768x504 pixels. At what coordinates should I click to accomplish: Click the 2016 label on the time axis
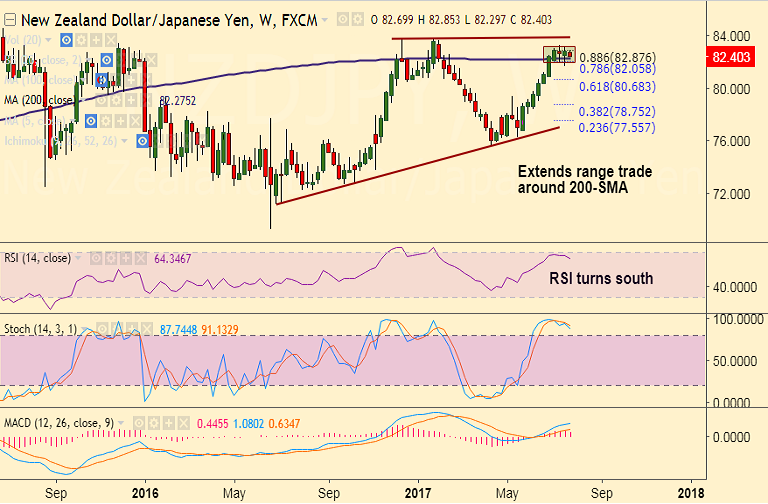(x=145, y=493)
